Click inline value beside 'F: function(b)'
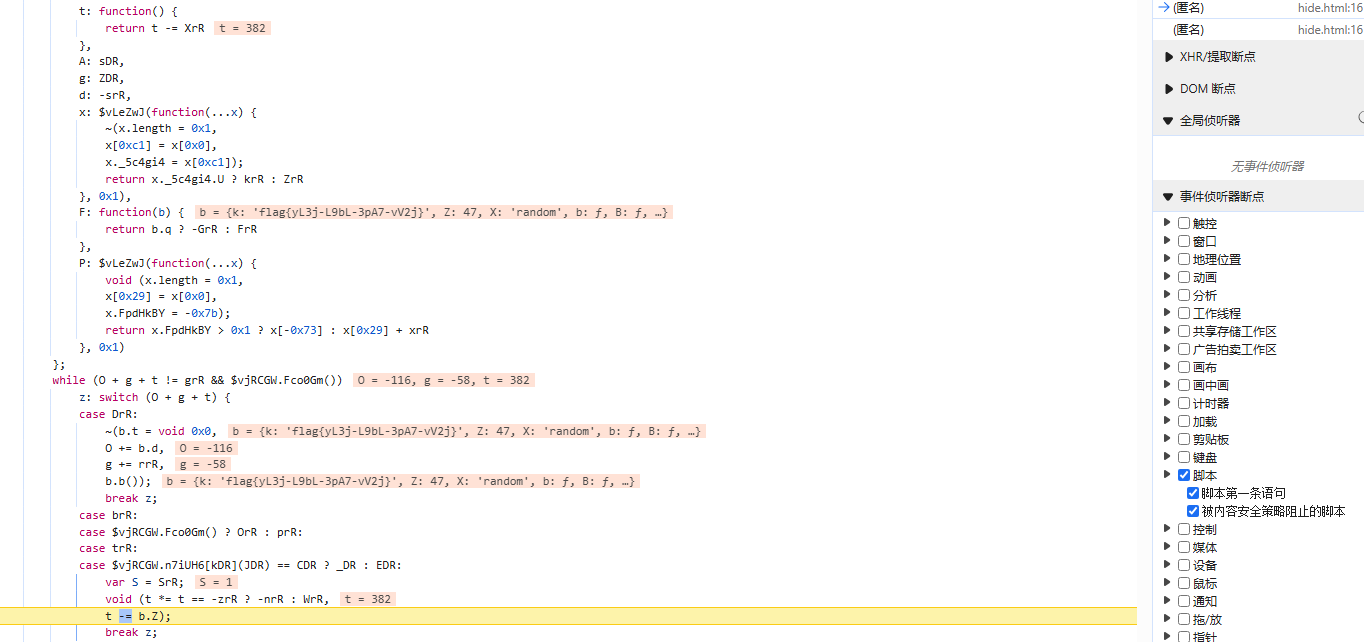 [x=433, y=213]
